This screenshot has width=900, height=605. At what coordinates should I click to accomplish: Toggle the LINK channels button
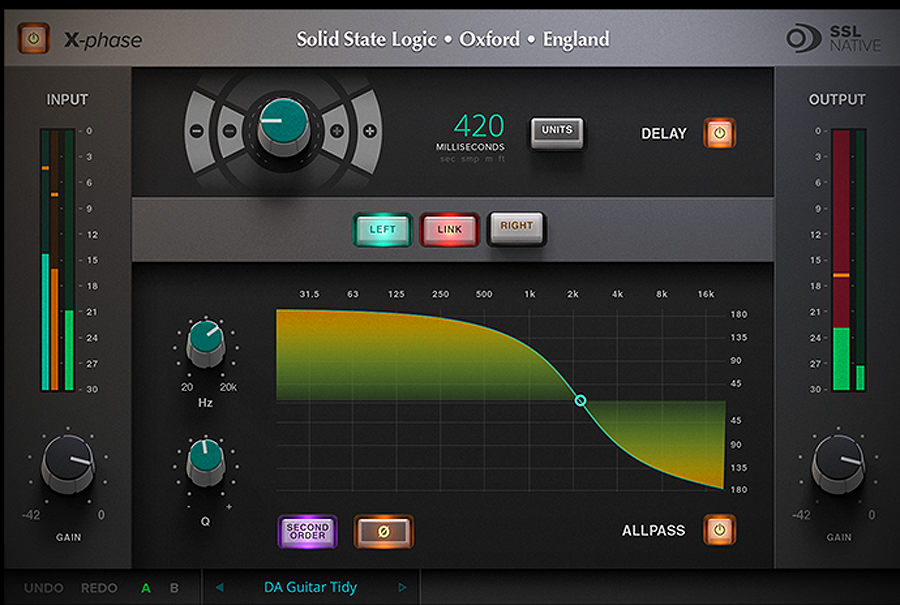click(449, 229)
